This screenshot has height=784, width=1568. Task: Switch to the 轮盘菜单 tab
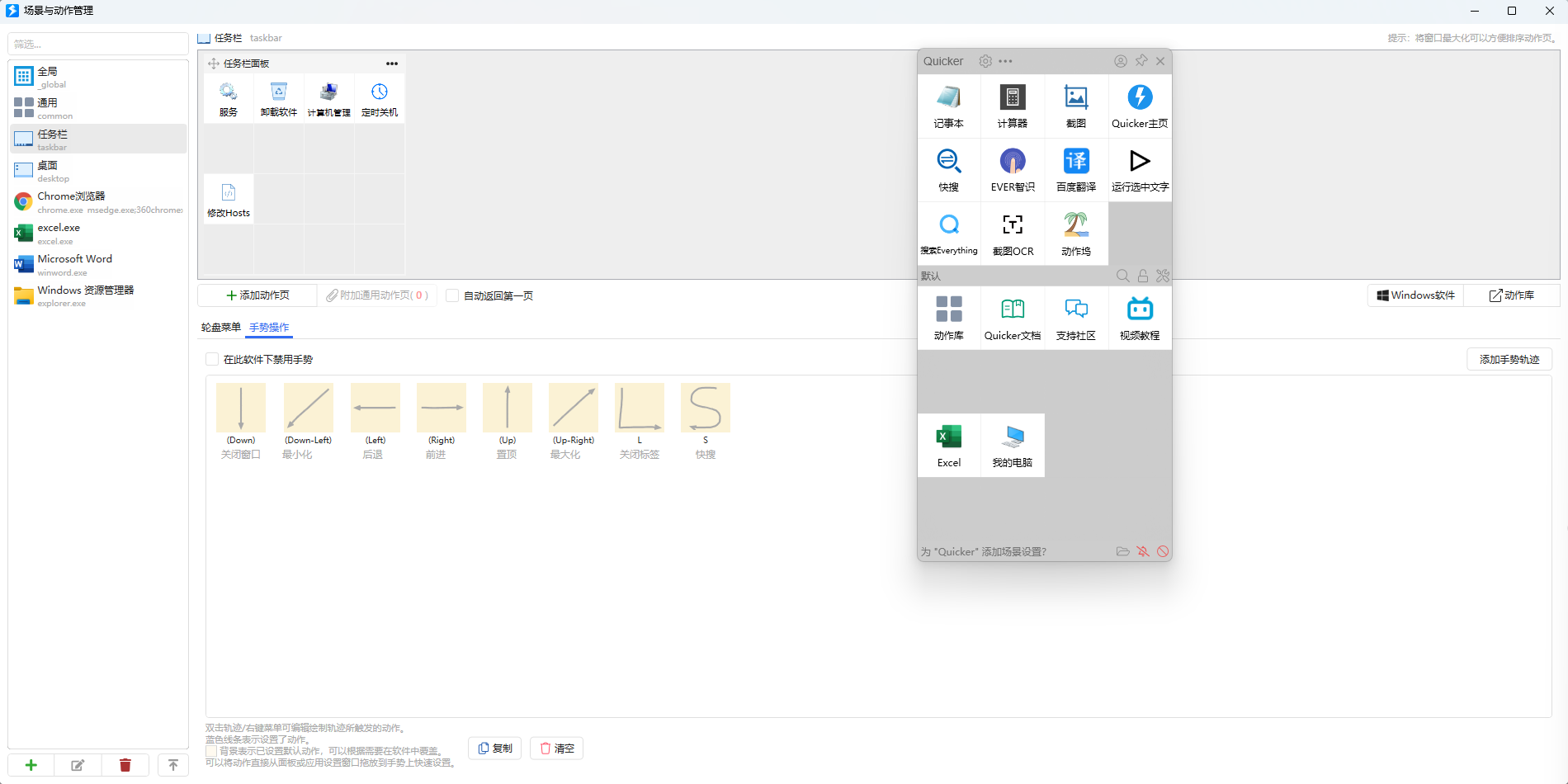pyautogui.click(x=220, y=328)
